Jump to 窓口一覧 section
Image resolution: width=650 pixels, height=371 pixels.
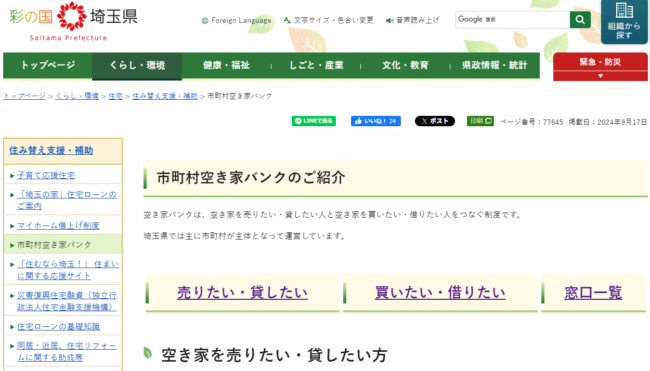click(x=593, y=293)
